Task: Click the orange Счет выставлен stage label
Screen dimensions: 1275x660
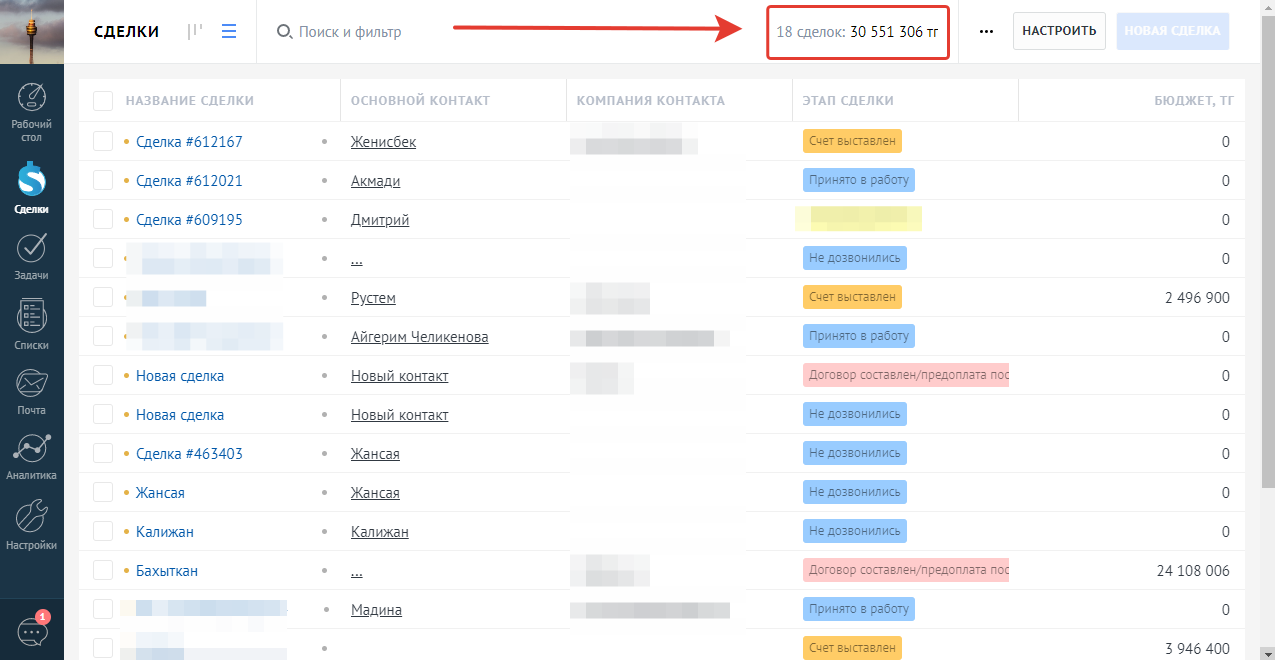Action: click(852, 142)
